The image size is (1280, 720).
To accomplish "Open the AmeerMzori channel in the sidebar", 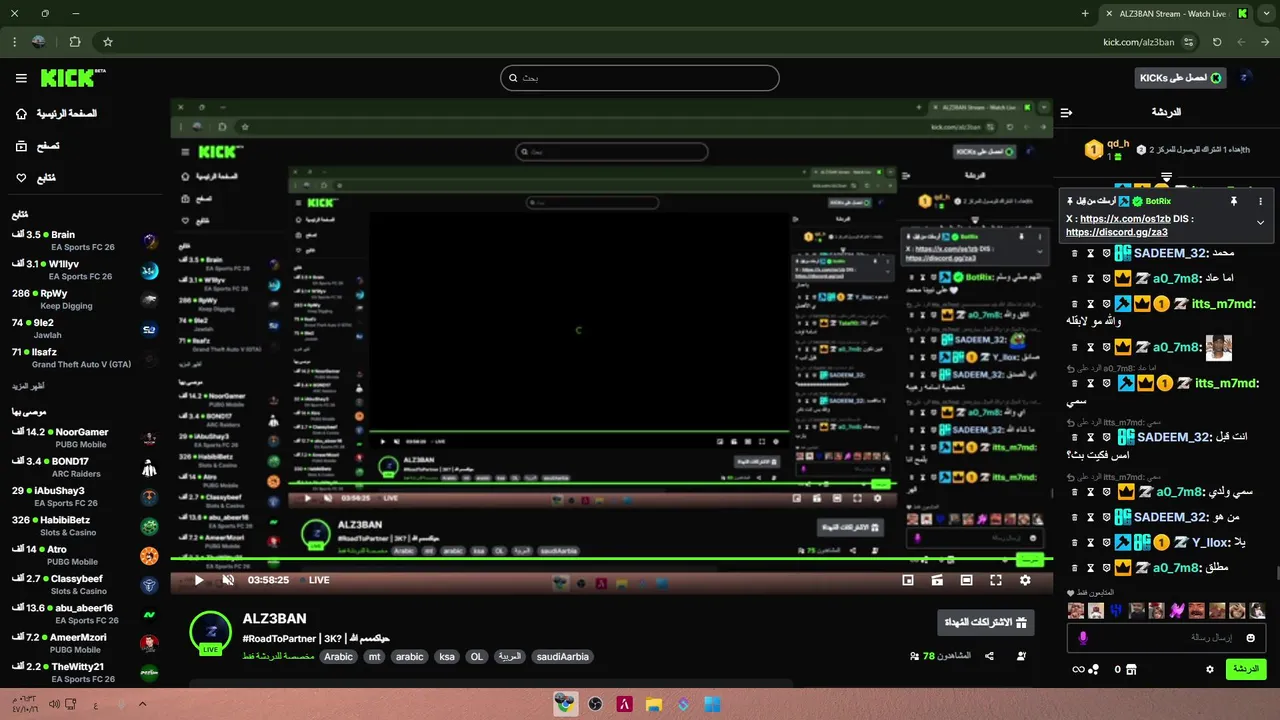I will coord(85,642).
